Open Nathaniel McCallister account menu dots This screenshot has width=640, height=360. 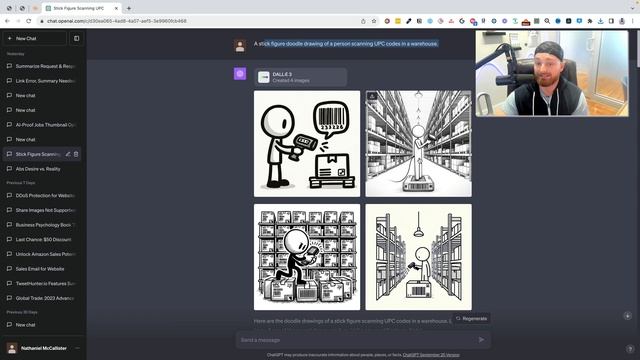pyautogui.click(x=78, y=348)
